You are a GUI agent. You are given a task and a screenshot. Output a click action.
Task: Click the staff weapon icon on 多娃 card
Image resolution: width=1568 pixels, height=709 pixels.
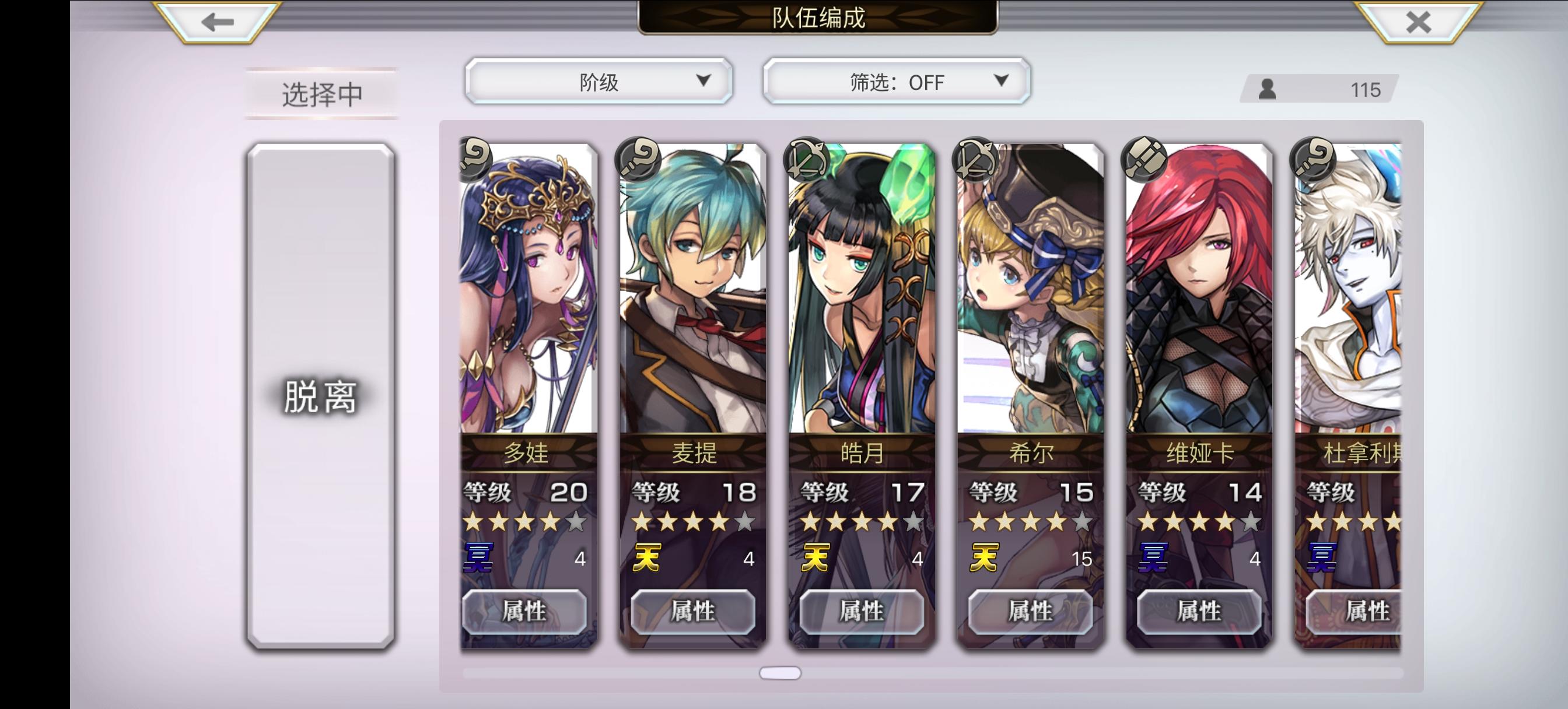pyautogui.click(x=476, y=159)
